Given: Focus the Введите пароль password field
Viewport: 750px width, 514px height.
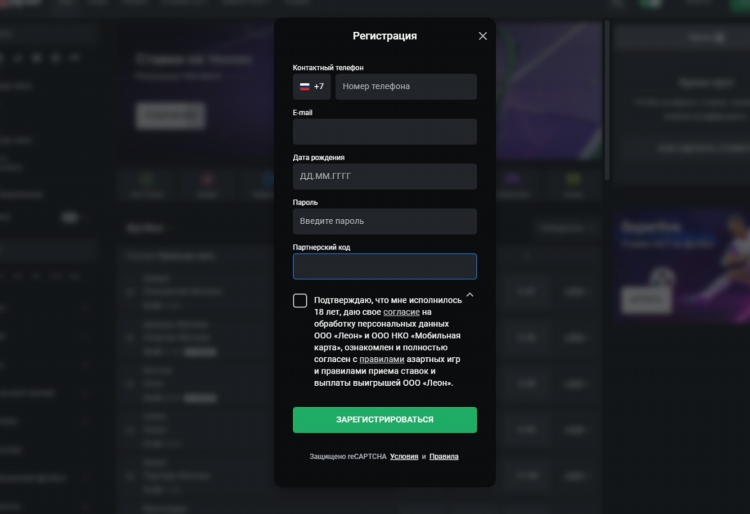Looking at the screenshot, I should (385, 221).
